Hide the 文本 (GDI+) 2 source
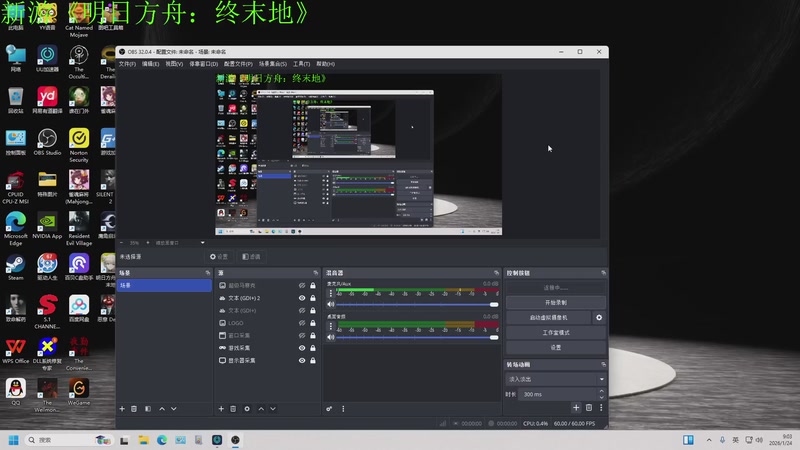The image size is (800, 450). pyautogui.click(x=302, y=298)
